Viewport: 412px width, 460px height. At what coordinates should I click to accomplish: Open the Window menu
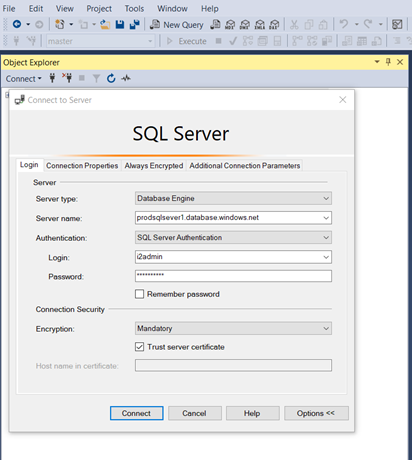172,8
